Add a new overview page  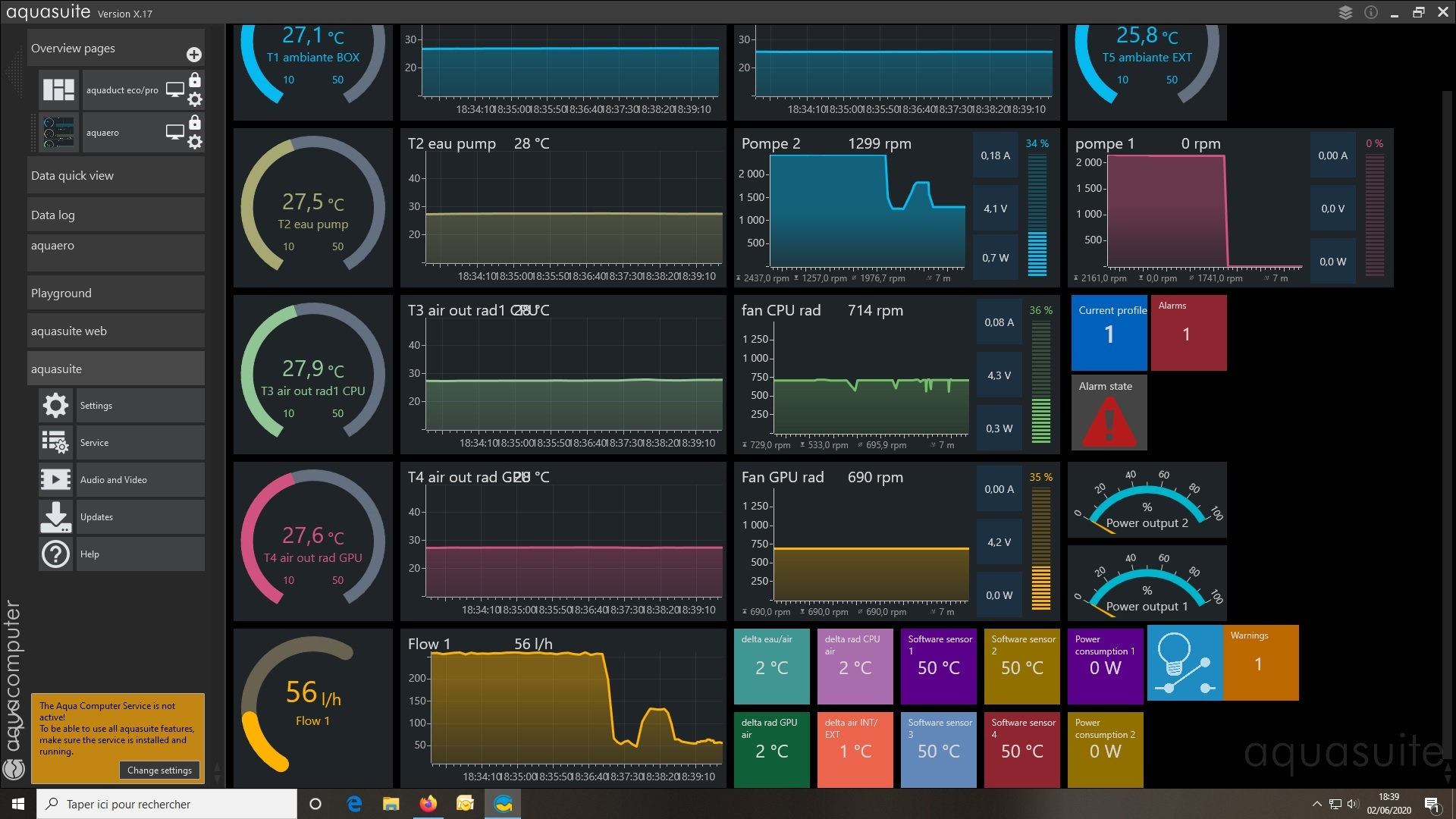(194, 55)
